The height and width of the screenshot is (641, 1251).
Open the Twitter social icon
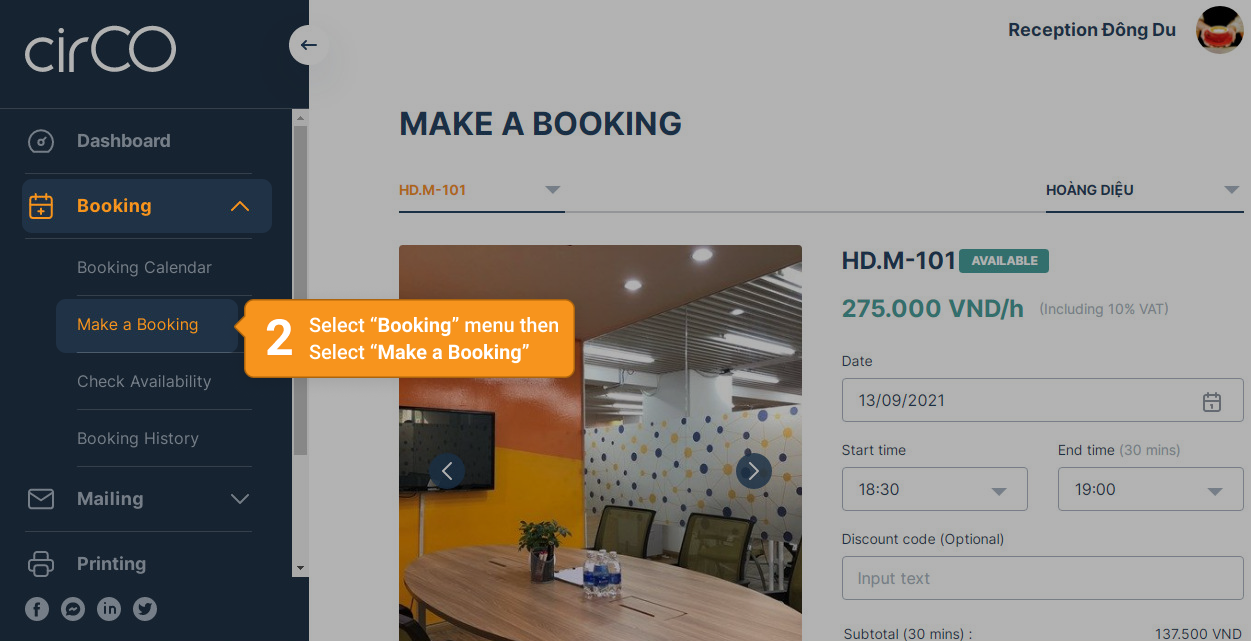tap(145, 608)
